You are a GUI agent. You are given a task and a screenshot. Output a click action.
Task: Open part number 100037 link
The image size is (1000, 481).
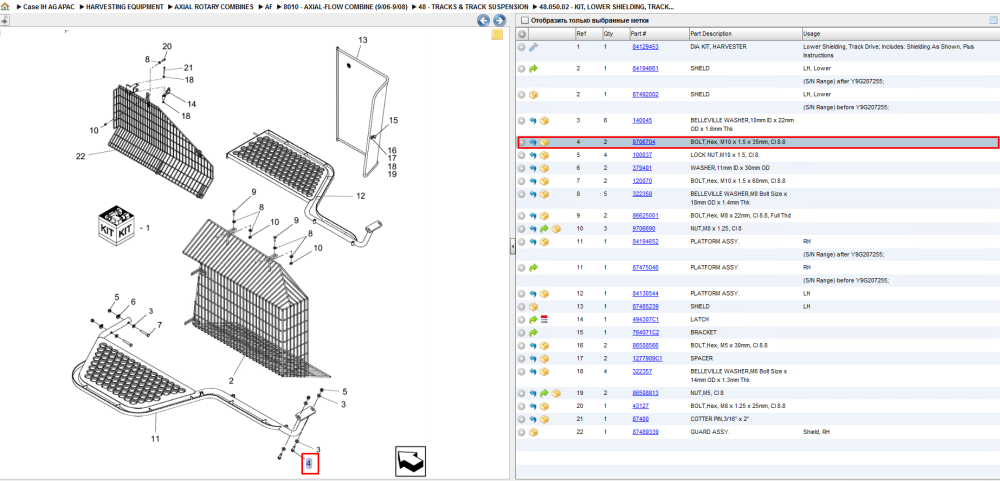coord(642,155)
